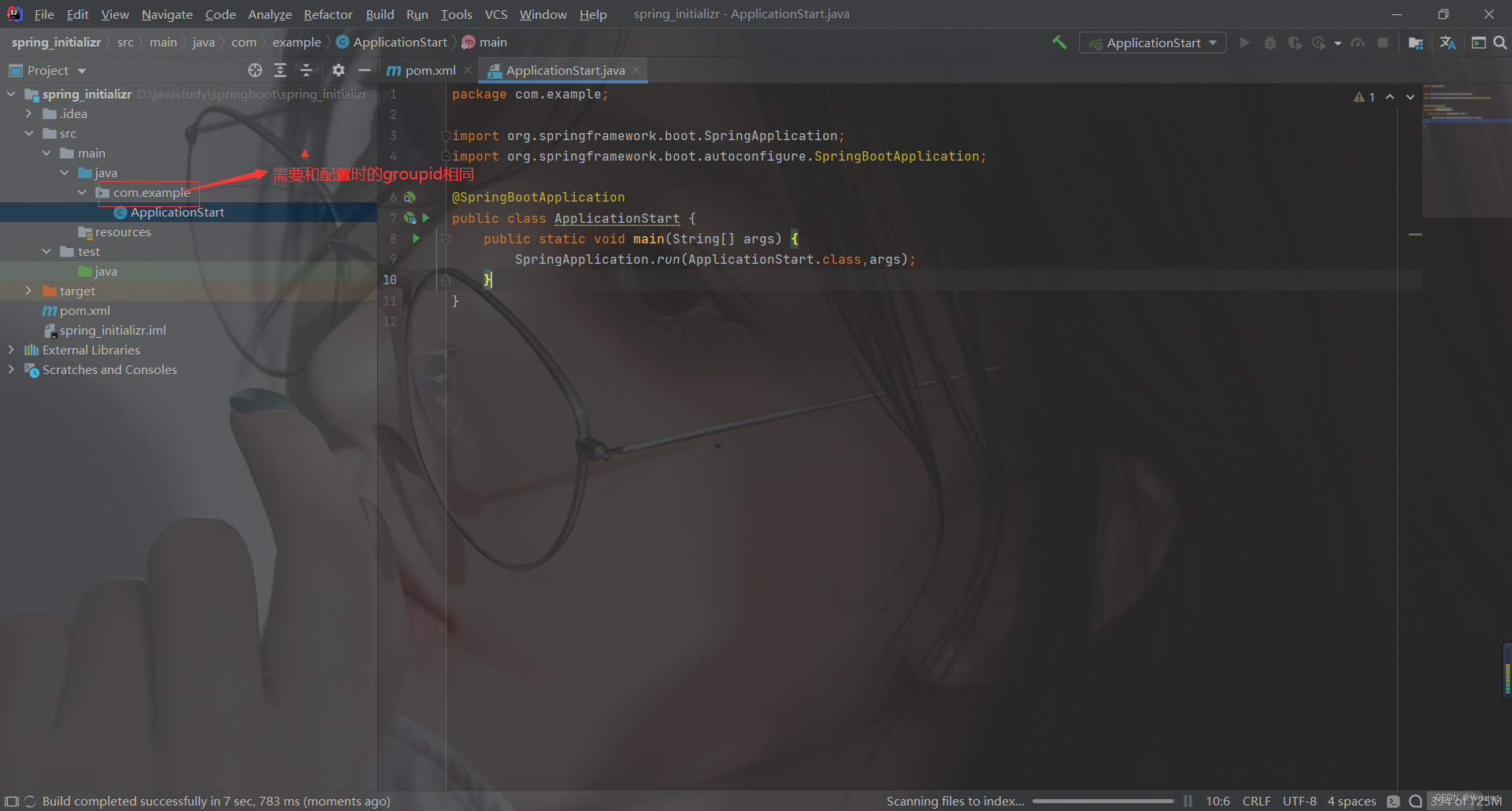Click the warning indicator showing 1 problem
The width and height of the screenshot is (1512, 811).
coord(1364,97)
